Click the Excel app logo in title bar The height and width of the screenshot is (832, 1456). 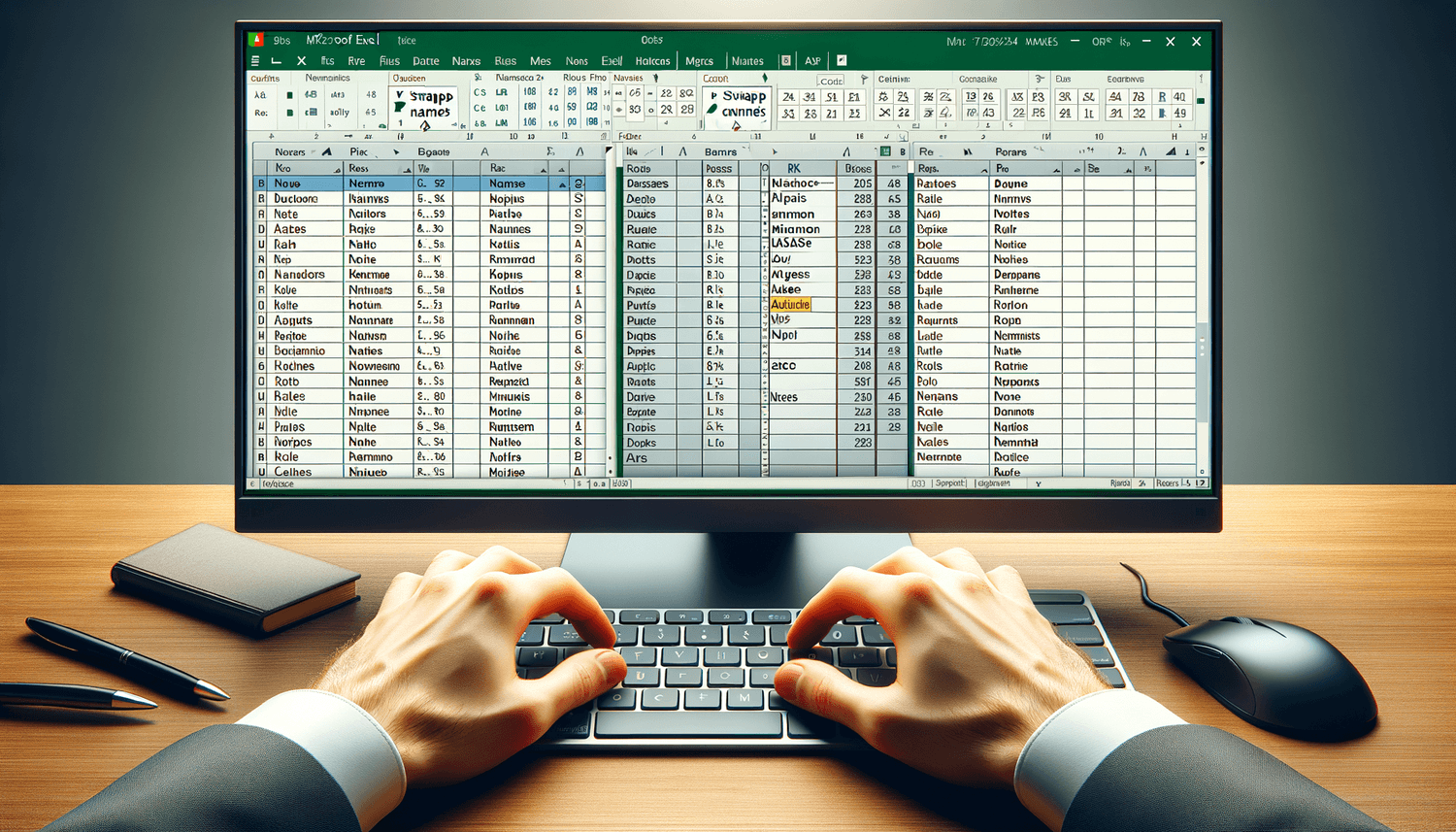256,40
